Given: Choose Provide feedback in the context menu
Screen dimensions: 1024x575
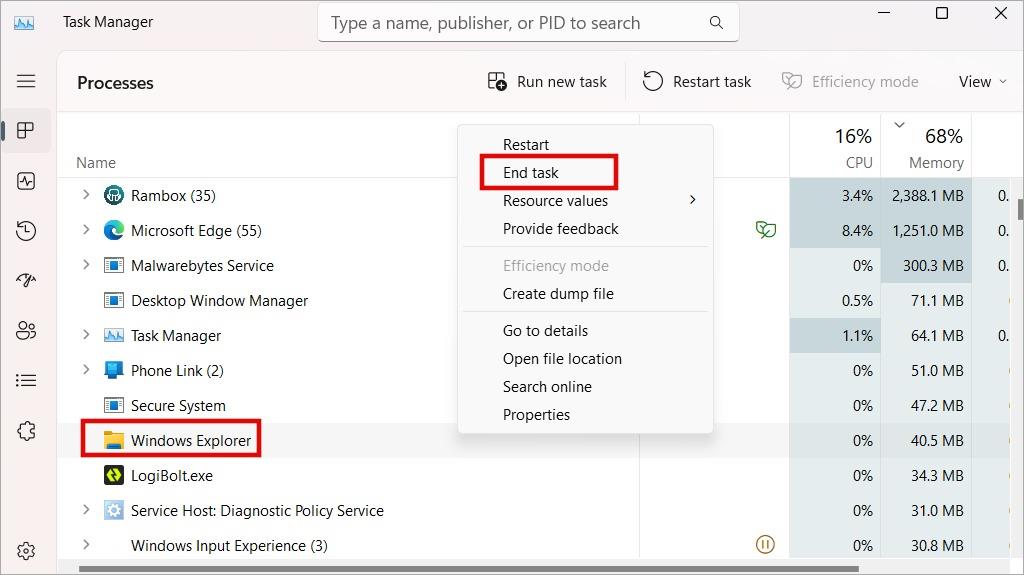Looking at the screenshot, I should click(585, 229).
